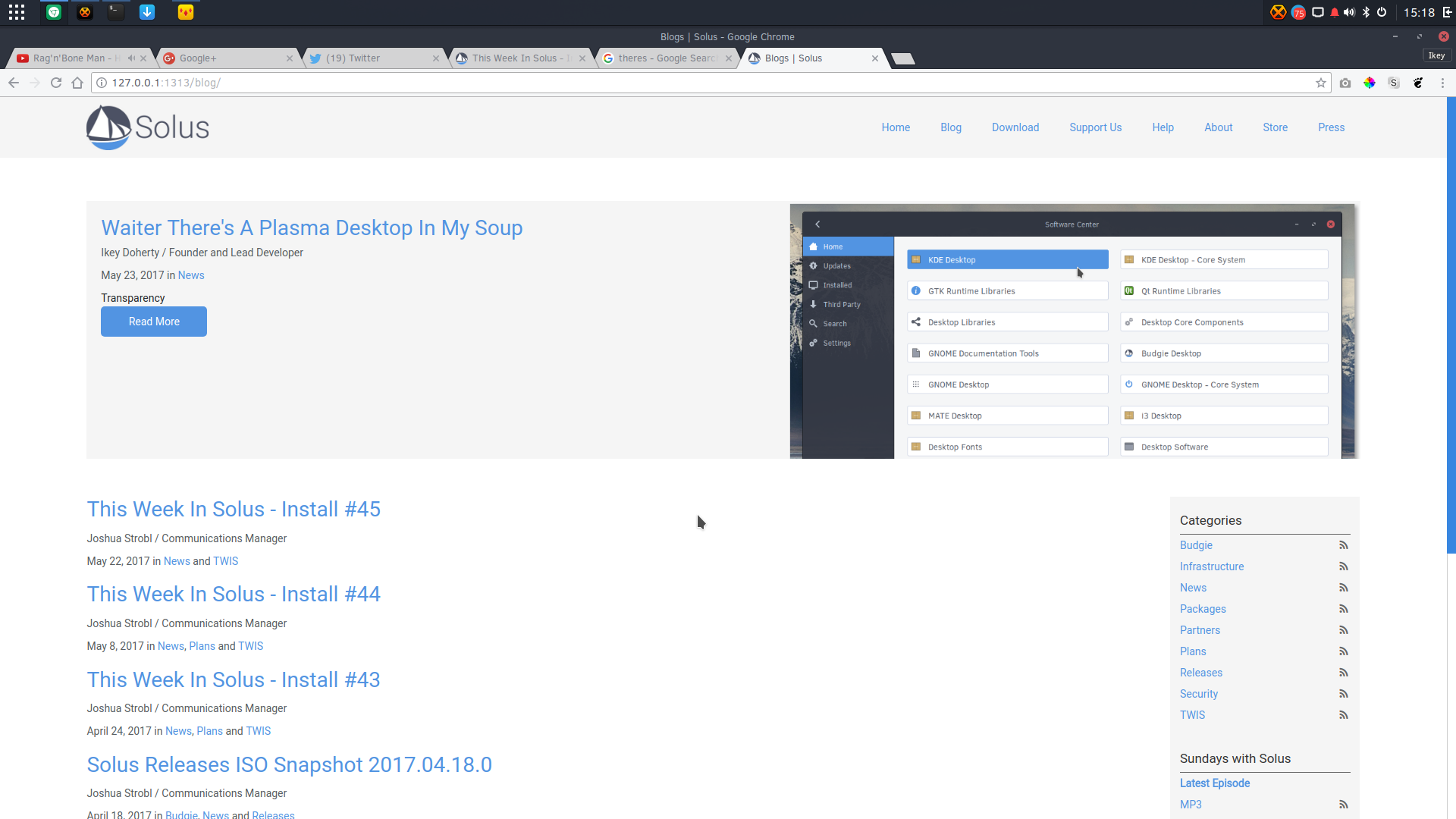
Task: Click the TWIS tag under Install #45
Action: (x=225, y=561)
